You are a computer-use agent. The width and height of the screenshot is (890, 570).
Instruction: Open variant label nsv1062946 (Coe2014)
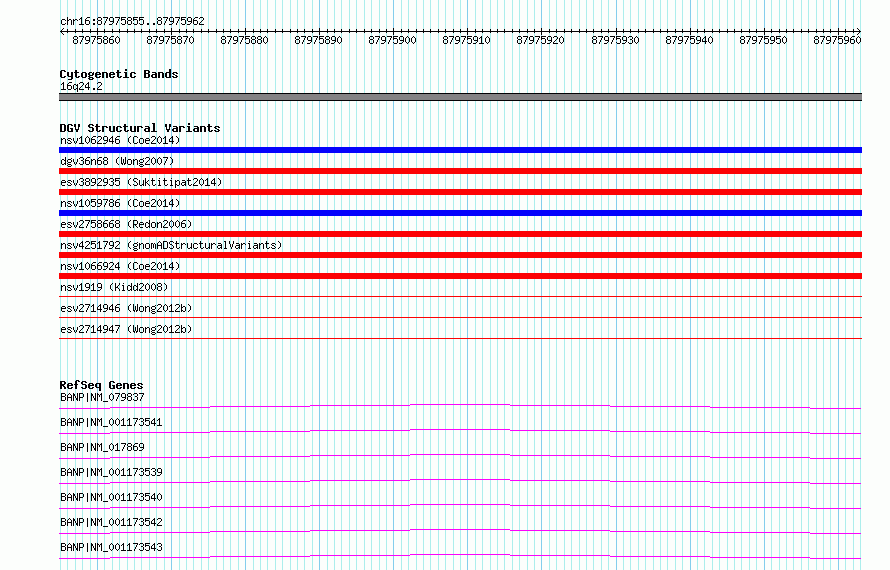pos(120,140)
